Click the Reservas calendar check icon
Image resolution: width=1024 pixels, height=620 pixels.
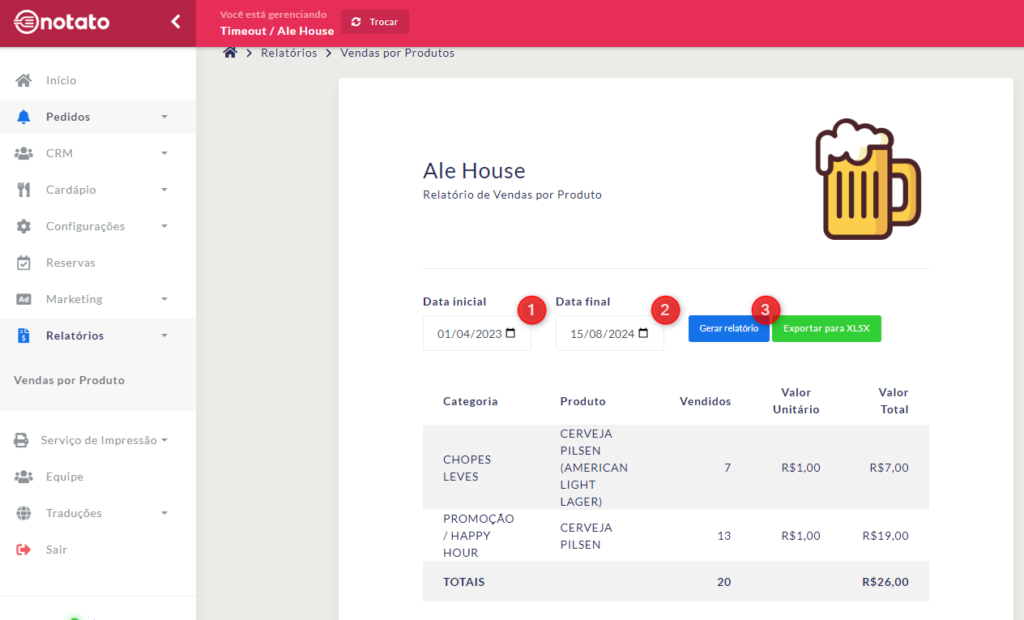coord(24,263)
